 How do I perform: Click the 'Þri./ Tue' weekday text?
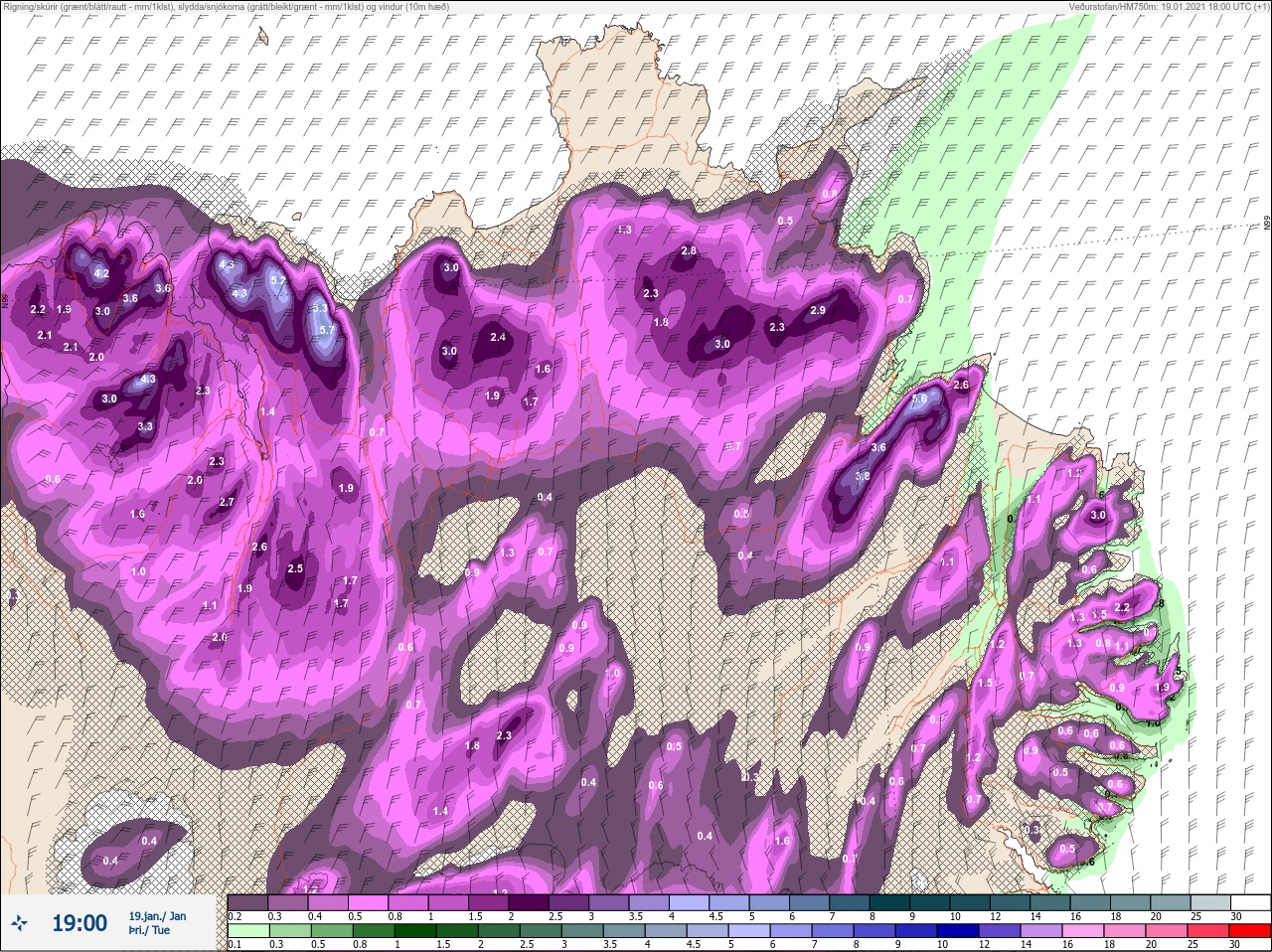coord(149,931)
